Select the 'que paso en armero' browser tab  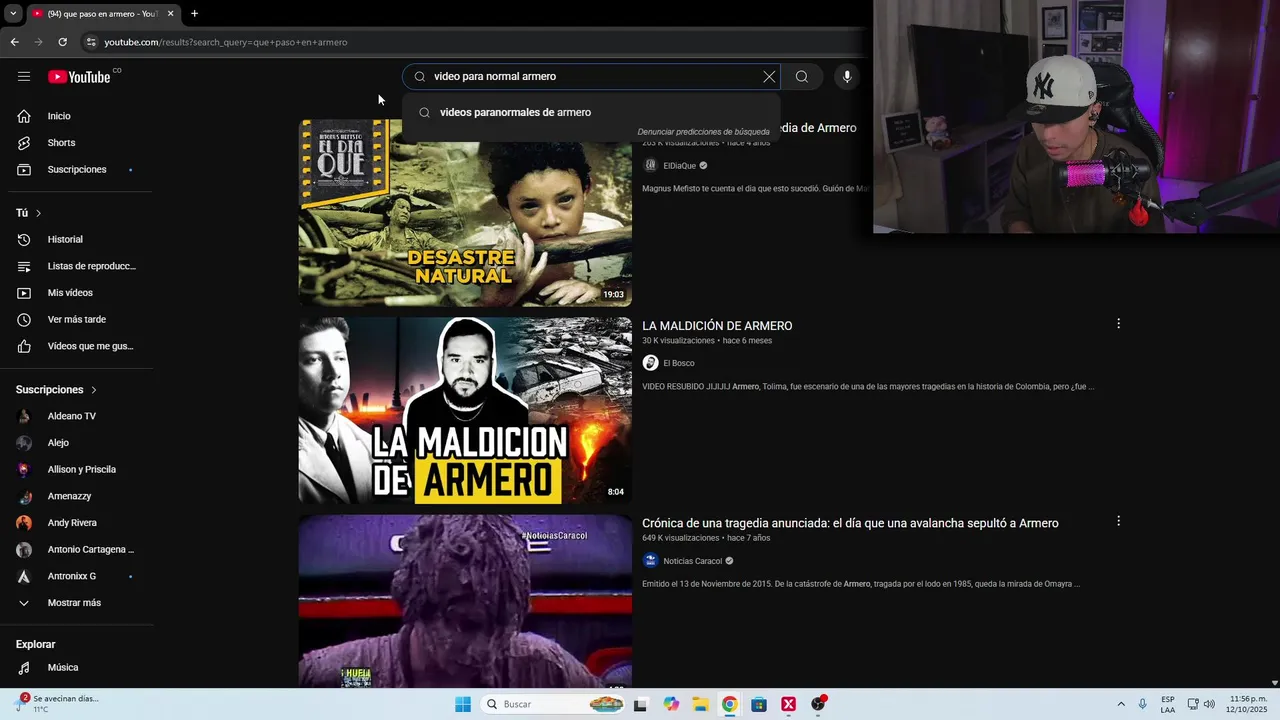click(103, 14)
